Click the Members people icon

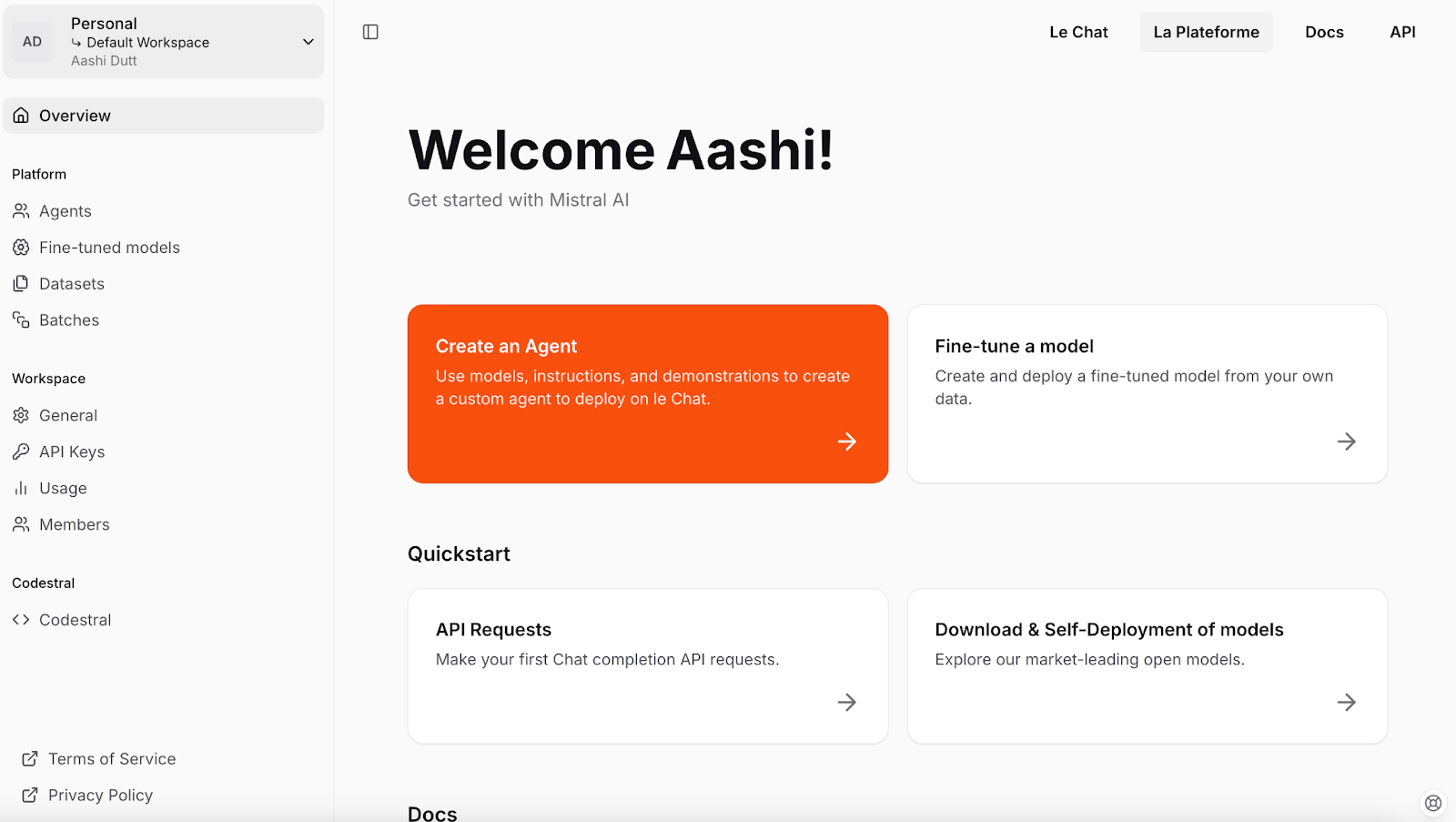pos(21,524)
